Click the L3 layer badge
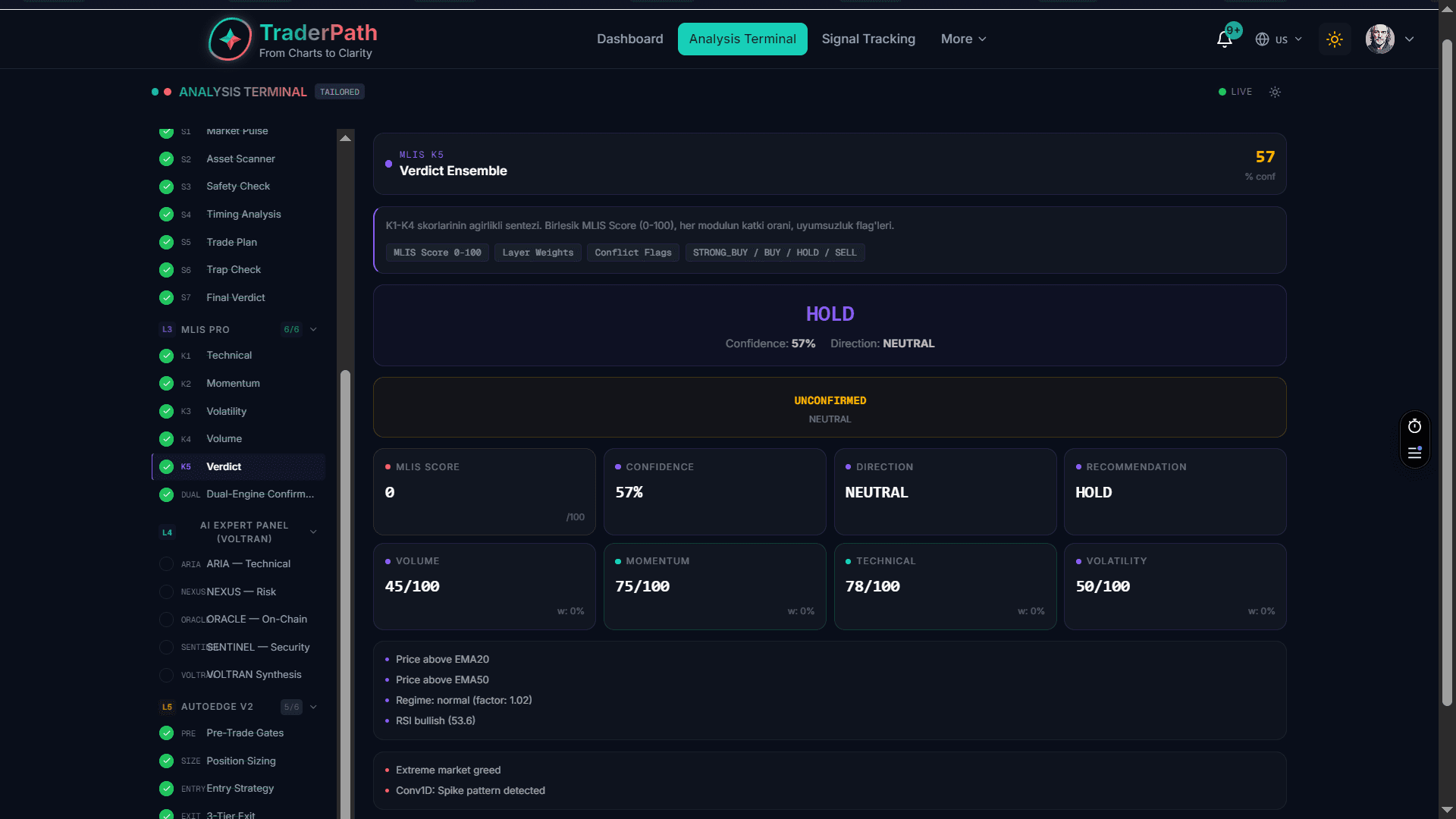 click(167, 329)
